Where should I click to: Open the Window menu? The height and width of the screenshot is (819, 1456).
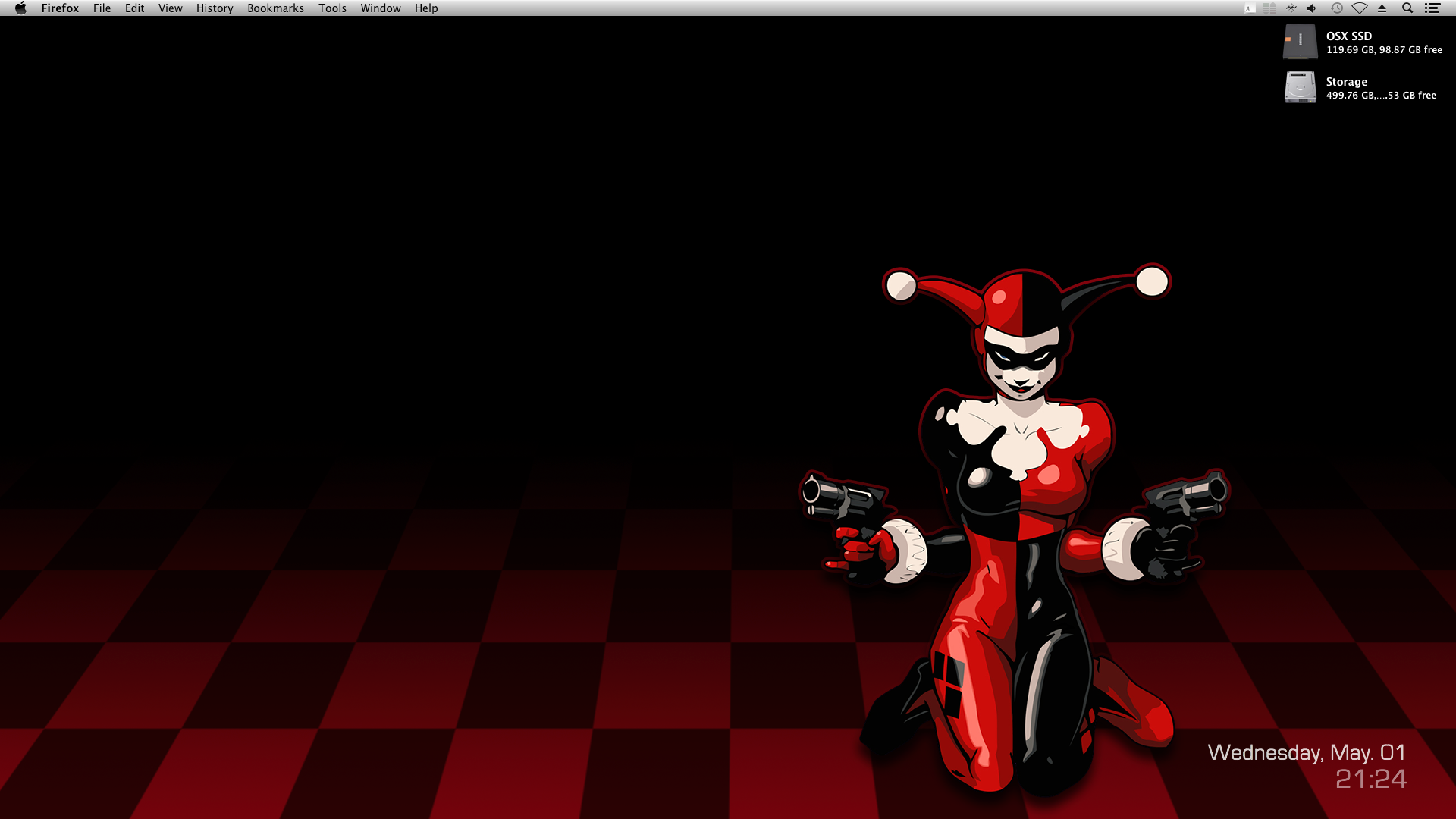pos(381,8)
